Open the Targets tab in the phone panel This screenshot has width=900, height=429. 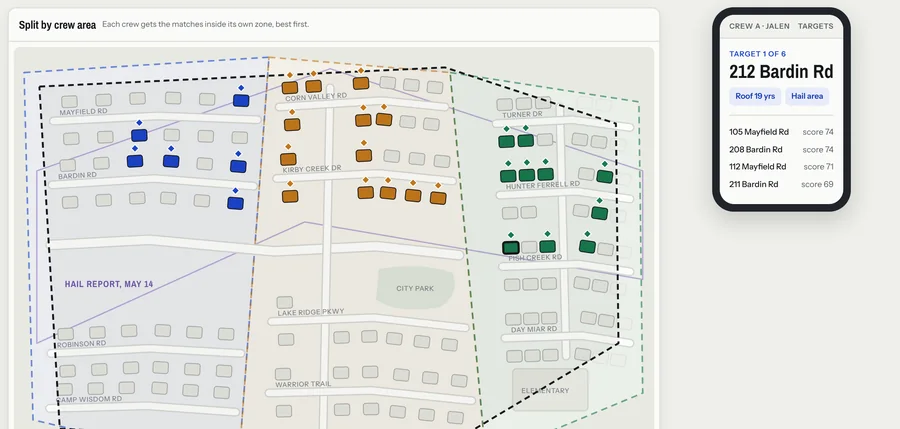coord(815,26)
